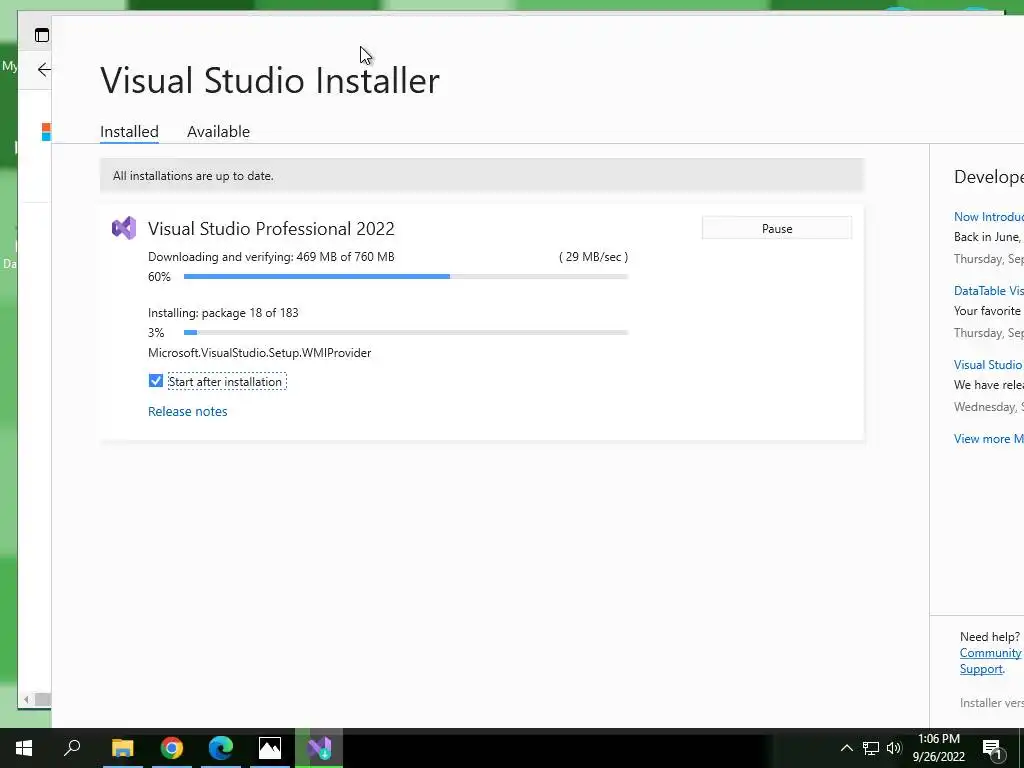
Task: Open Photos app from taskbar
Action: click(270, 748)
